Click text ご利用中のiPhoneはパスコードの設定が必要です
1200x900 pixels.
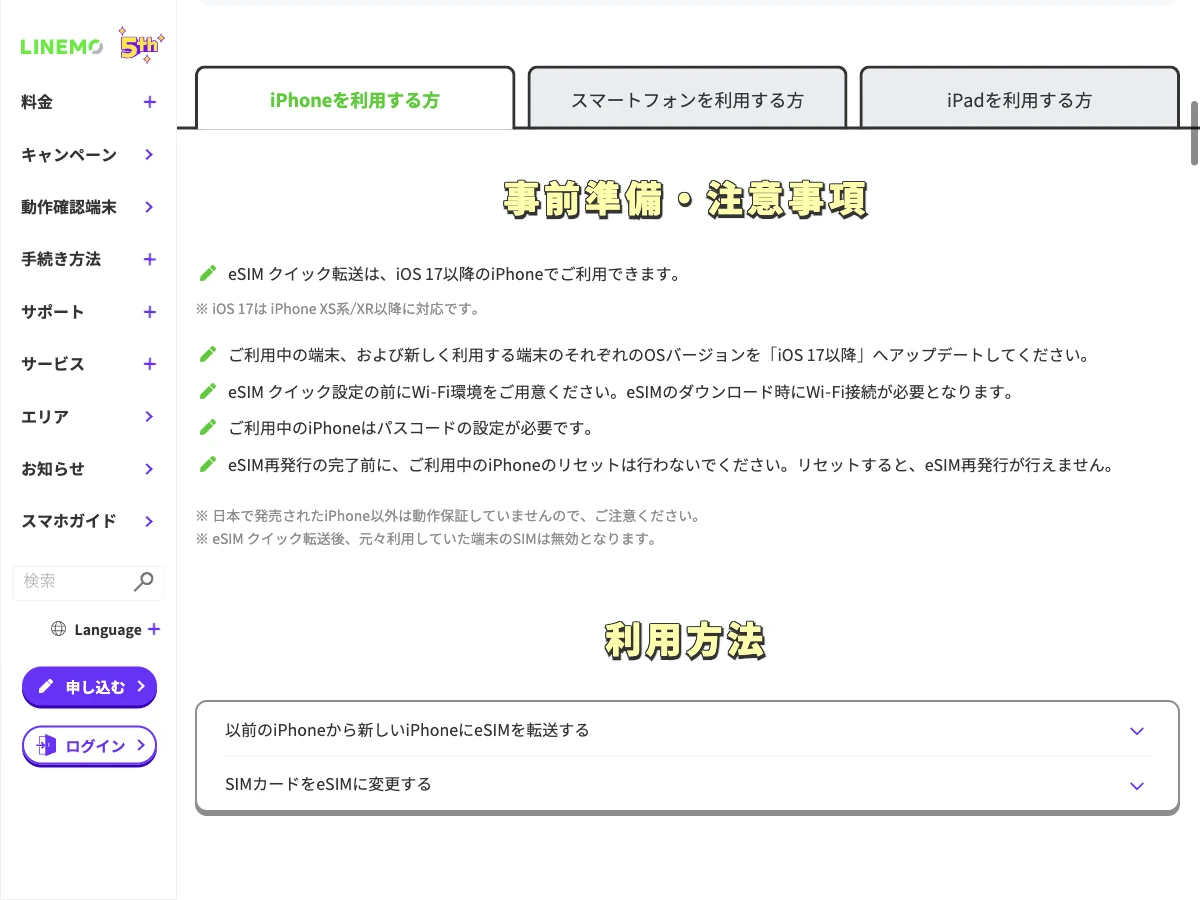pos(411,428)
